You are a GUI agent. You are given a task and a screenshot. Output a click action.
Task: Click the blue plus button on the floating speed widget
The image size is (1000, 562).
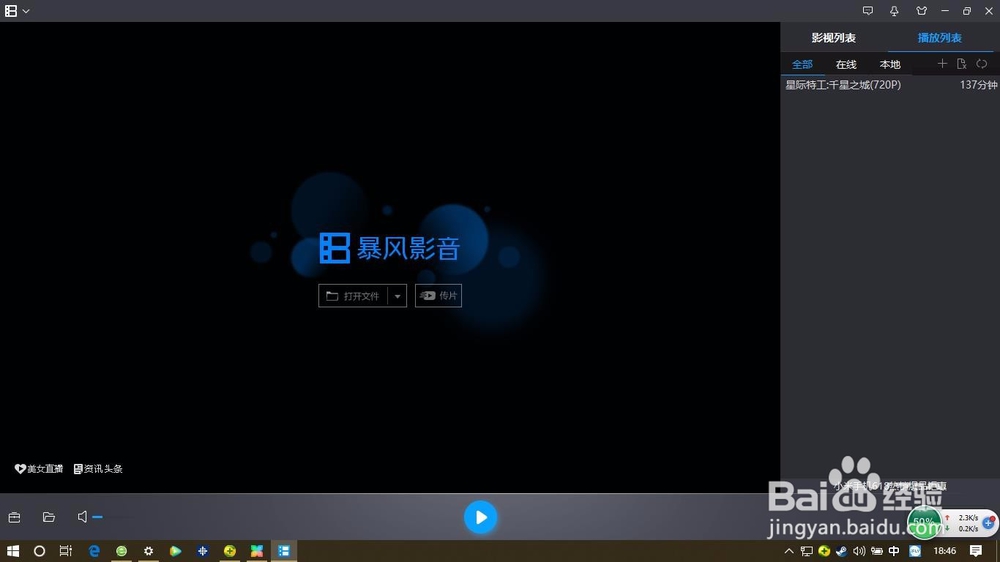click(x=989, y=523)
